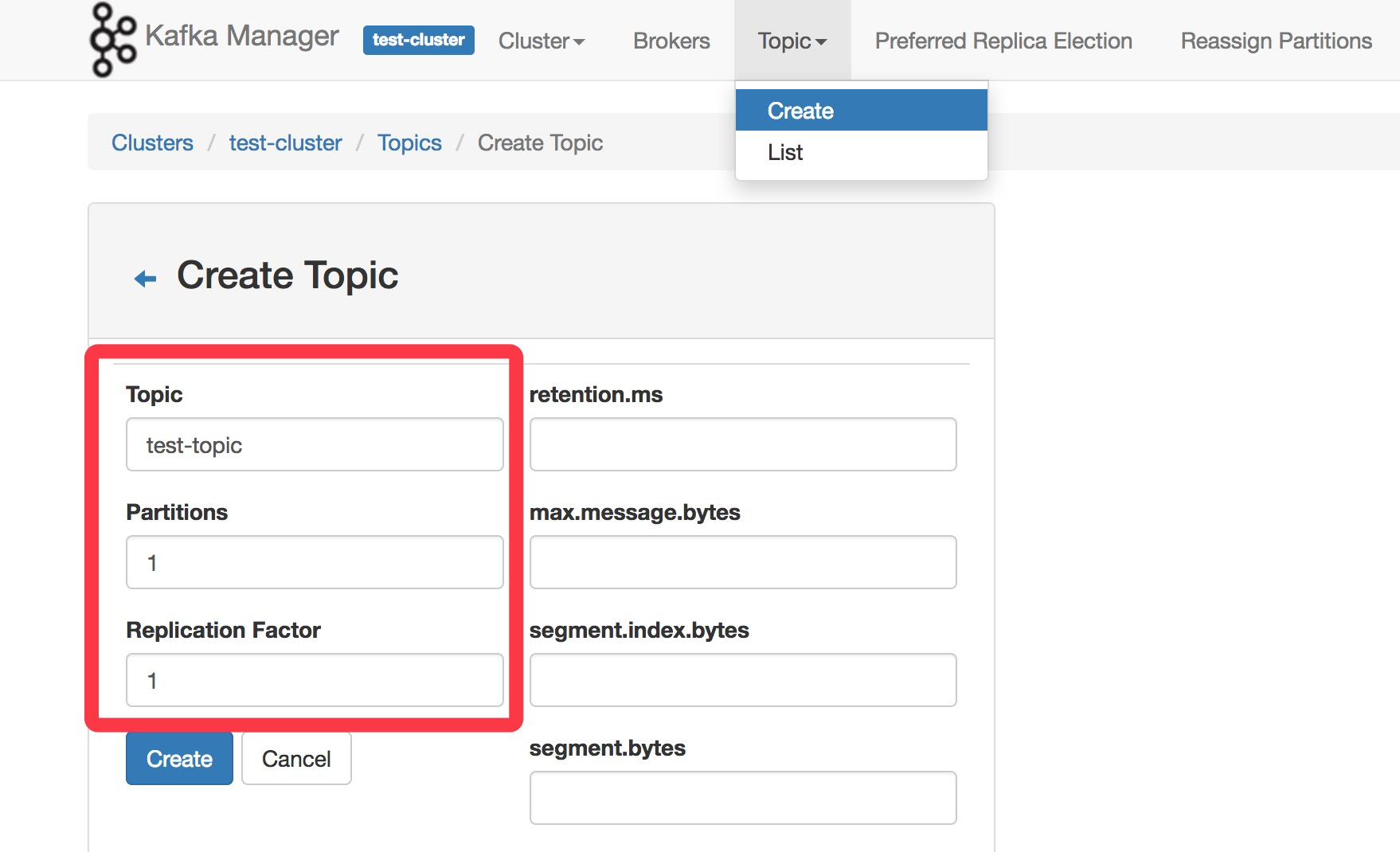
Task: Focus the Topic name input field
Action: tap(315, 444)
